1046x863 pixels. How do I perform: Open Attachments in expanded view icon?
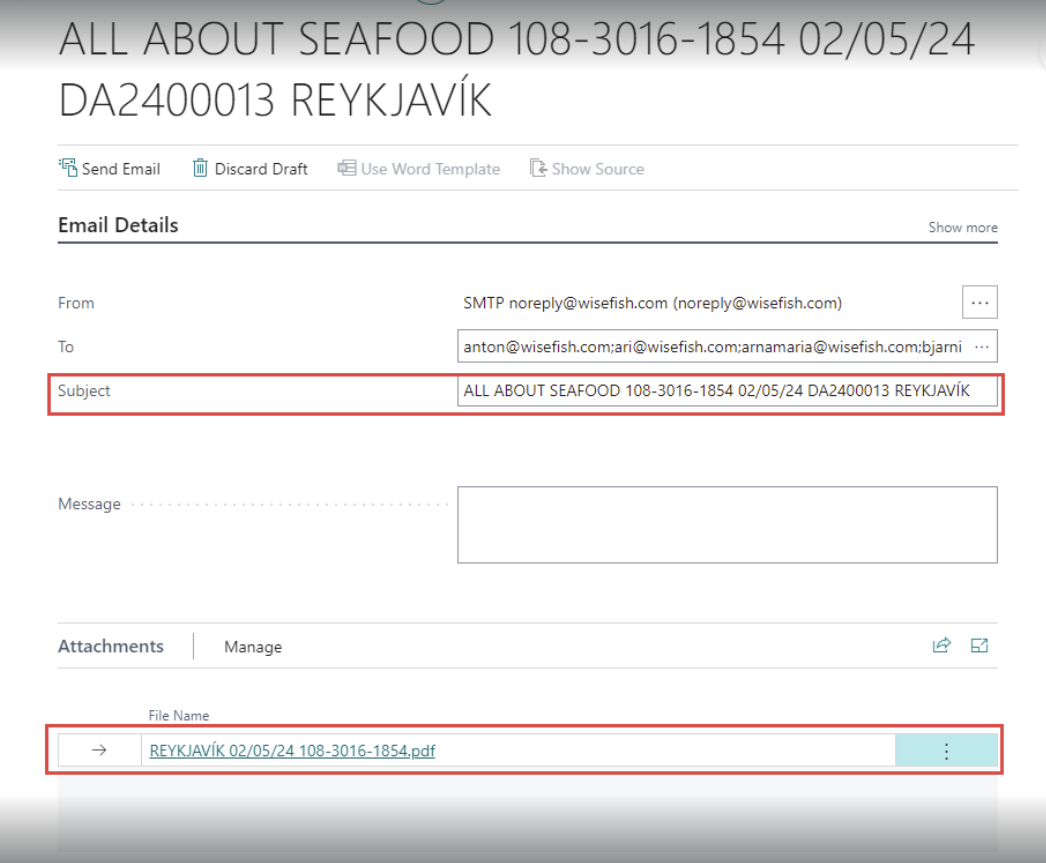coord(979,646)
